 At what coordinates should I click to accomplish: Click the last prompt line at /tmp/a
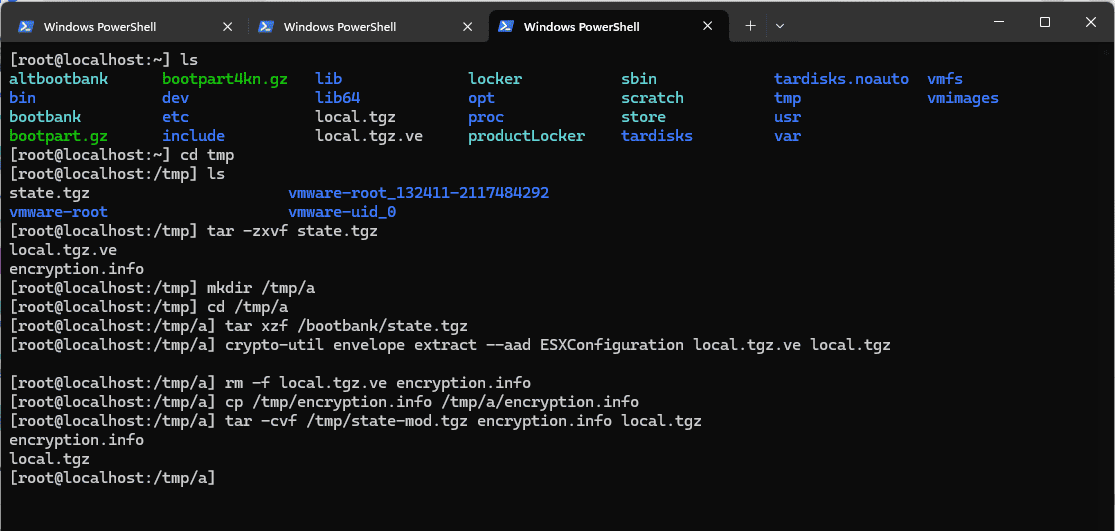click(112, 478)
